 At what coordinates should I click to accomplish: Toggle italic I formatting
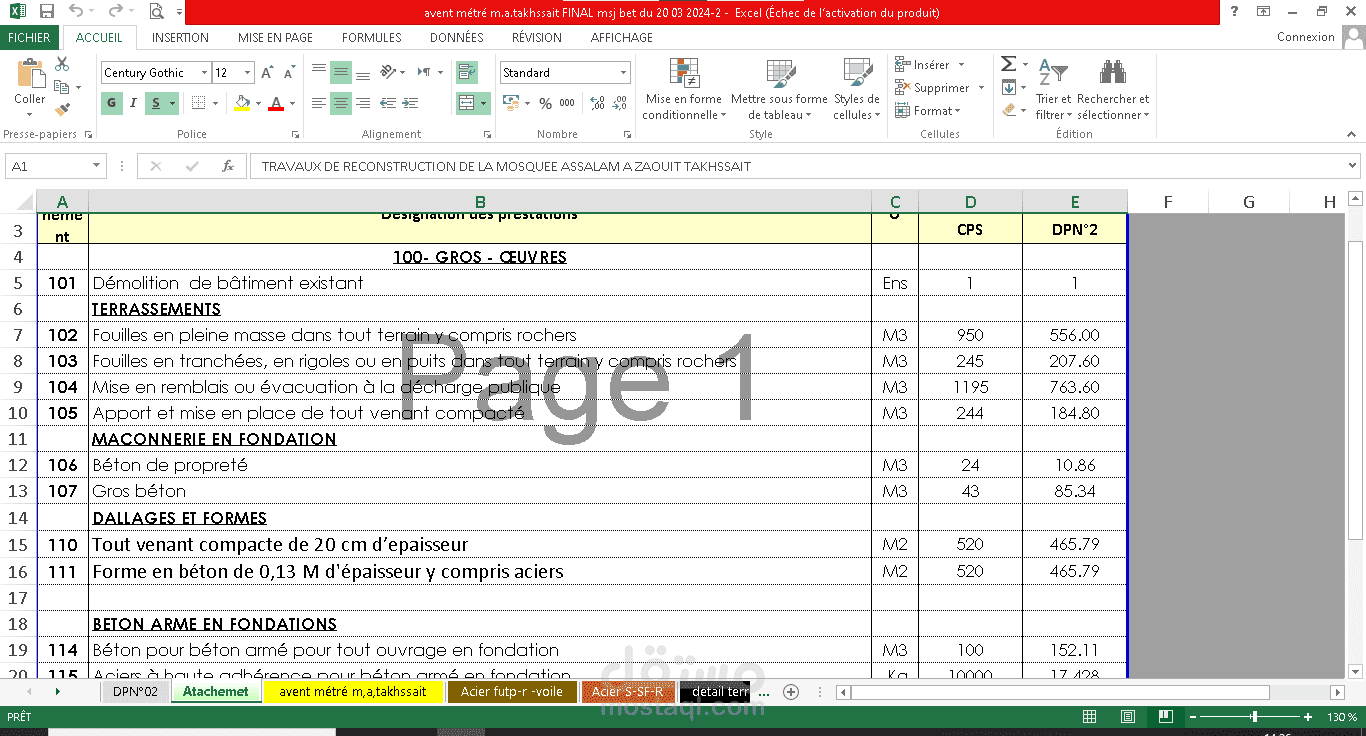click(133, 103)
